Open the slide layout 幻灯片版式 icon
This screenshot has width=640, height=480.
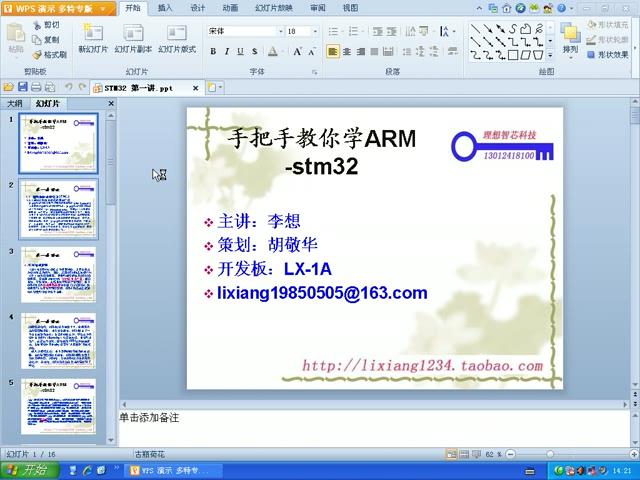coord(177,38)
